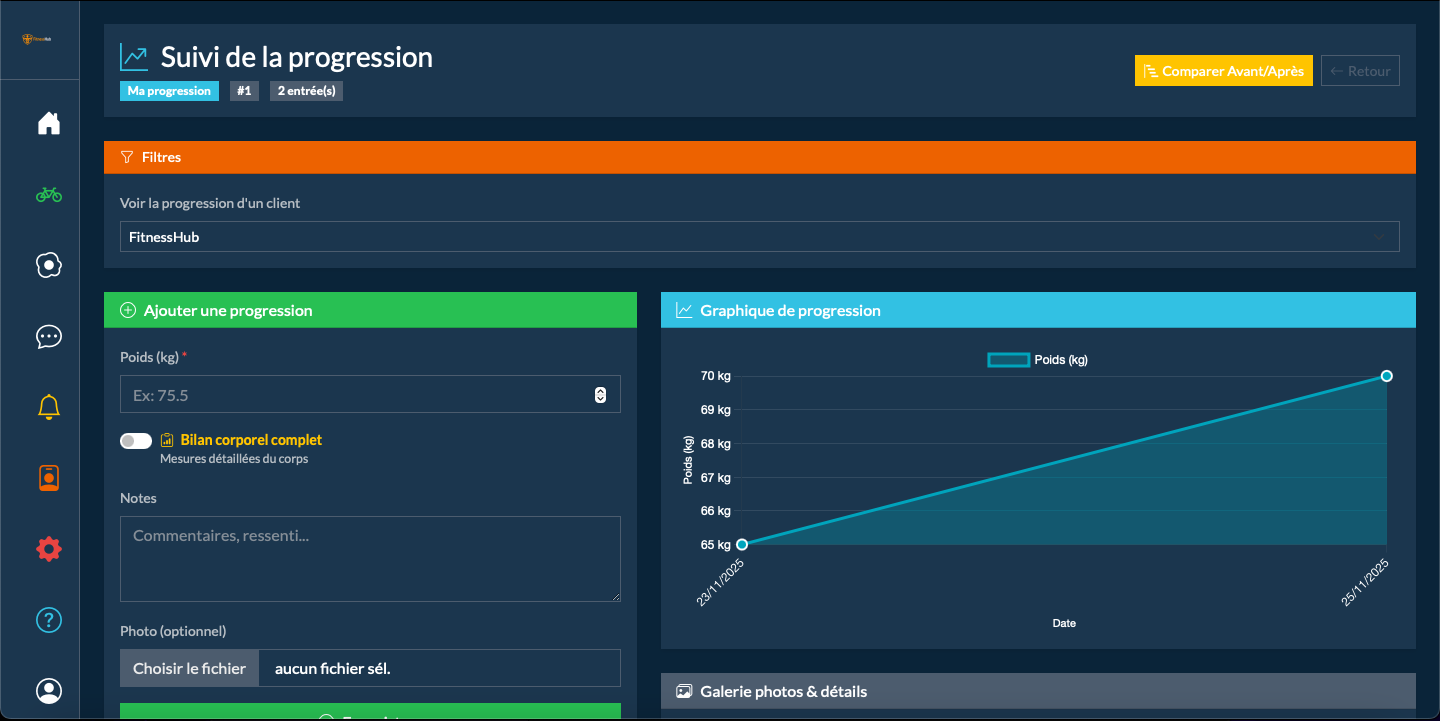This screenshot has width=1440, height=721.
Task: Click into the Notes text area
Action: click(x=370, y=558)
